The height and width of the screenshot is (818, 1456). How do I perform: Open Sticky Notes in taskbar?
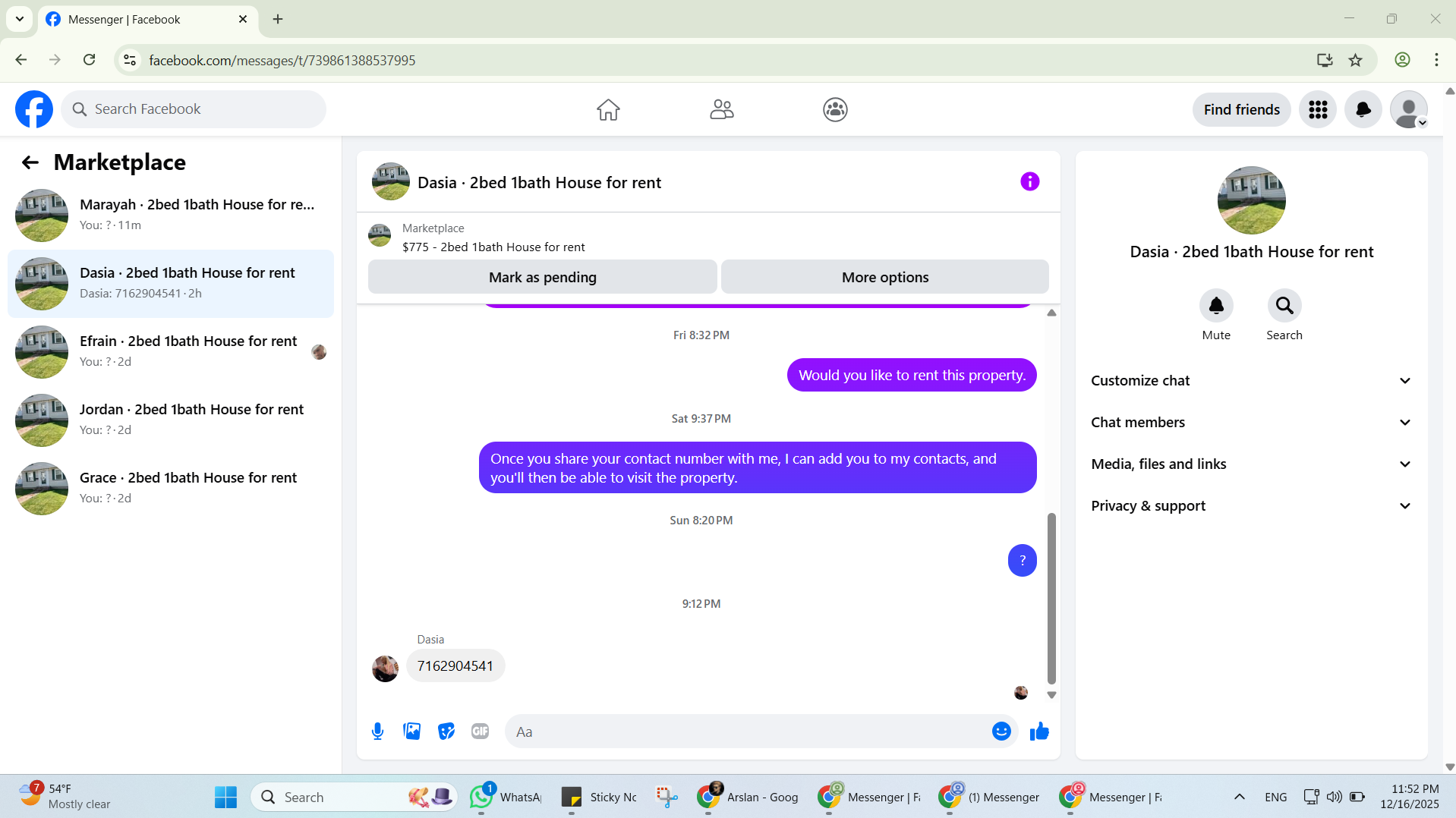[x=599, y=797]
